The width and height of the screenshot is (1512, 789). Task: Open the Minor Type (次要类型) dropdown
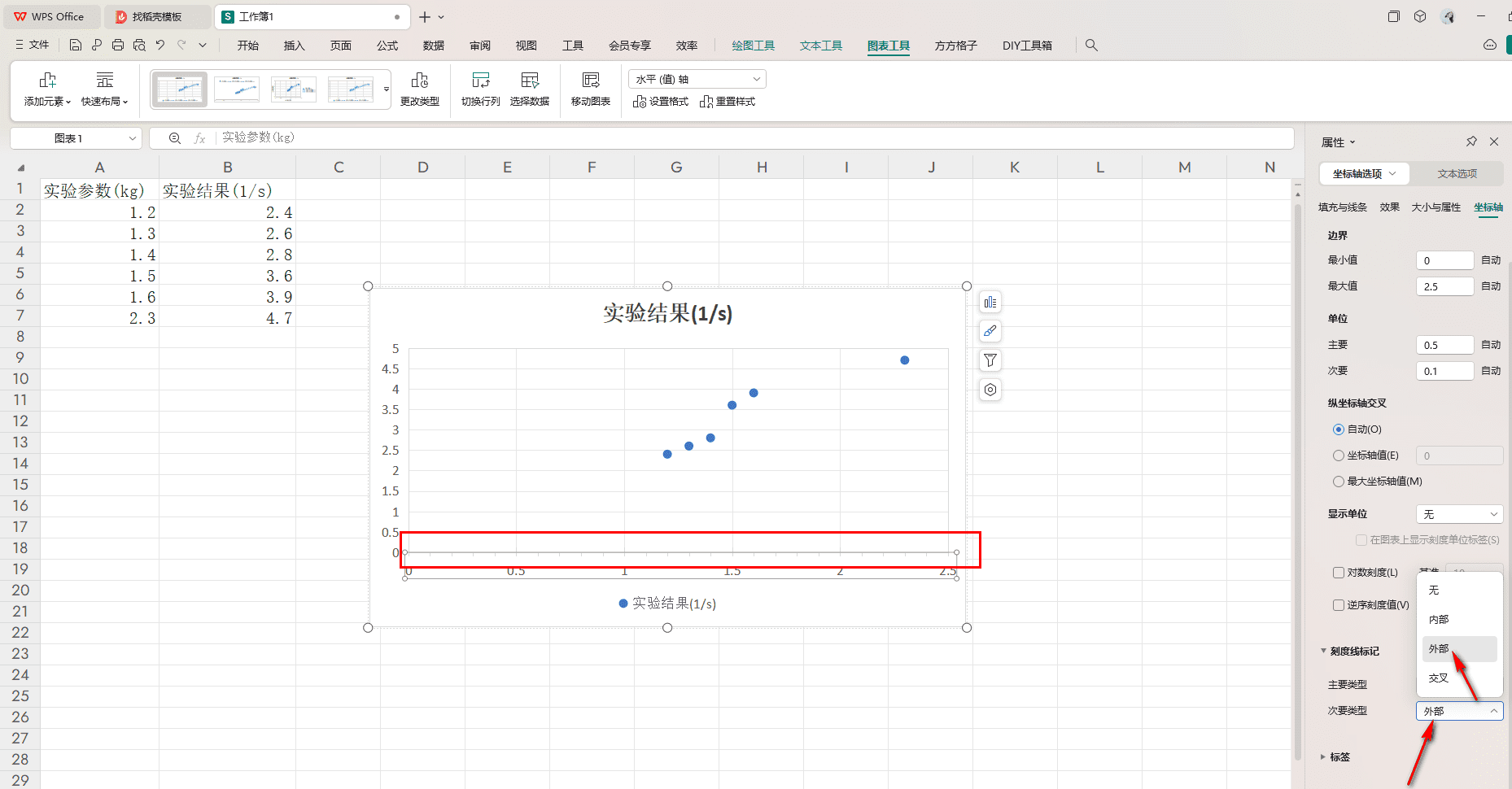click(x=1460, y=711)
